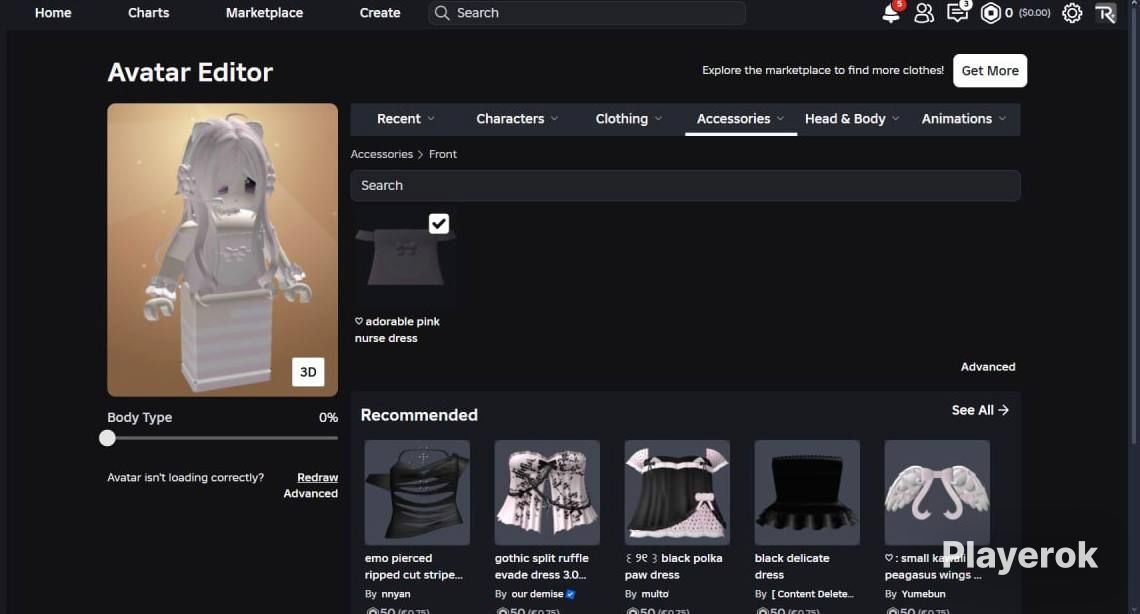This screenshot has height=614, width=1140.
Task: Click the adorable pink nurse dress title
Action: click(x=398, y=330)
